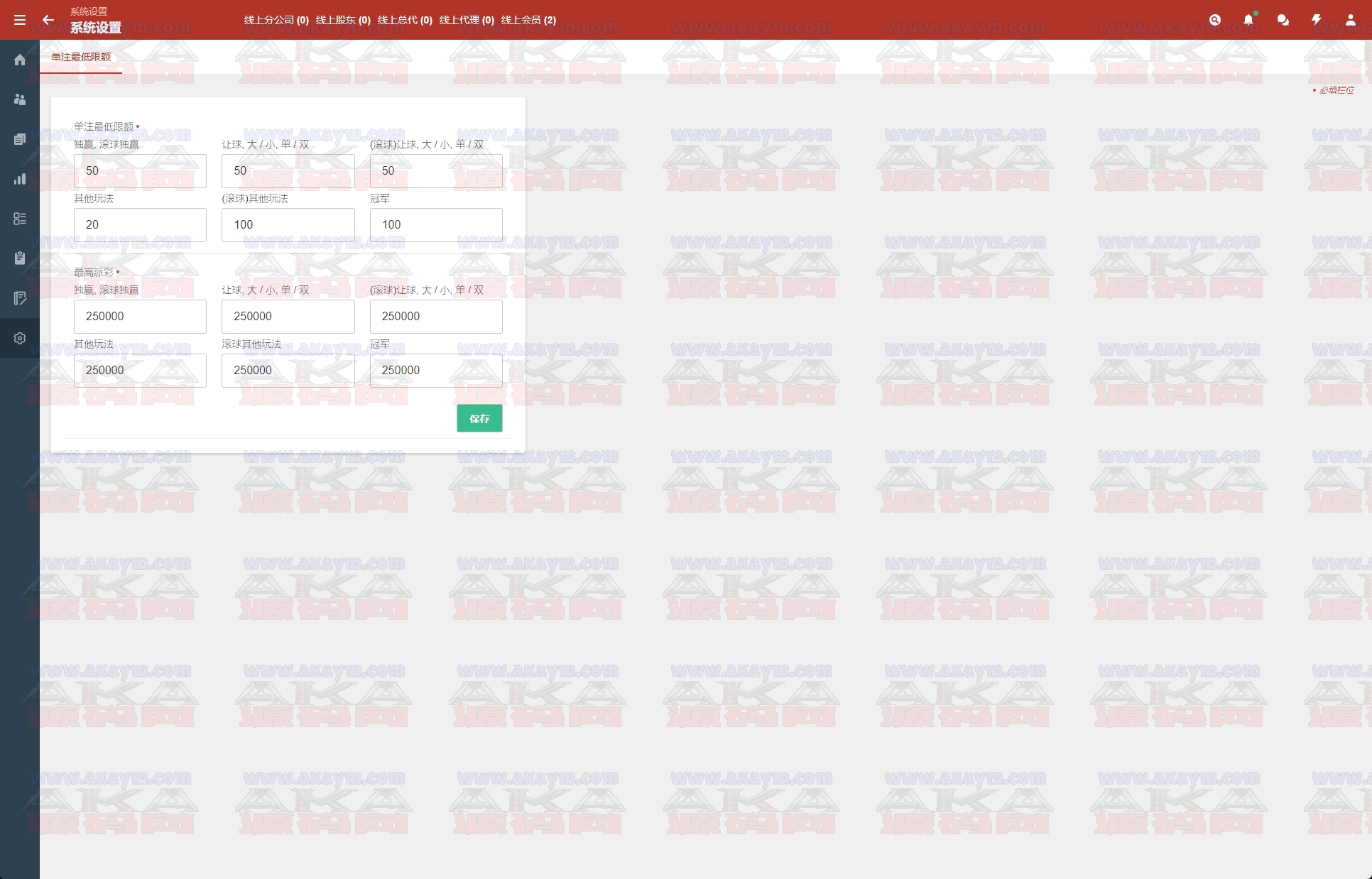Click 线上会员 (2) in header
The image size is (1372, 879).
coord(528,20)
